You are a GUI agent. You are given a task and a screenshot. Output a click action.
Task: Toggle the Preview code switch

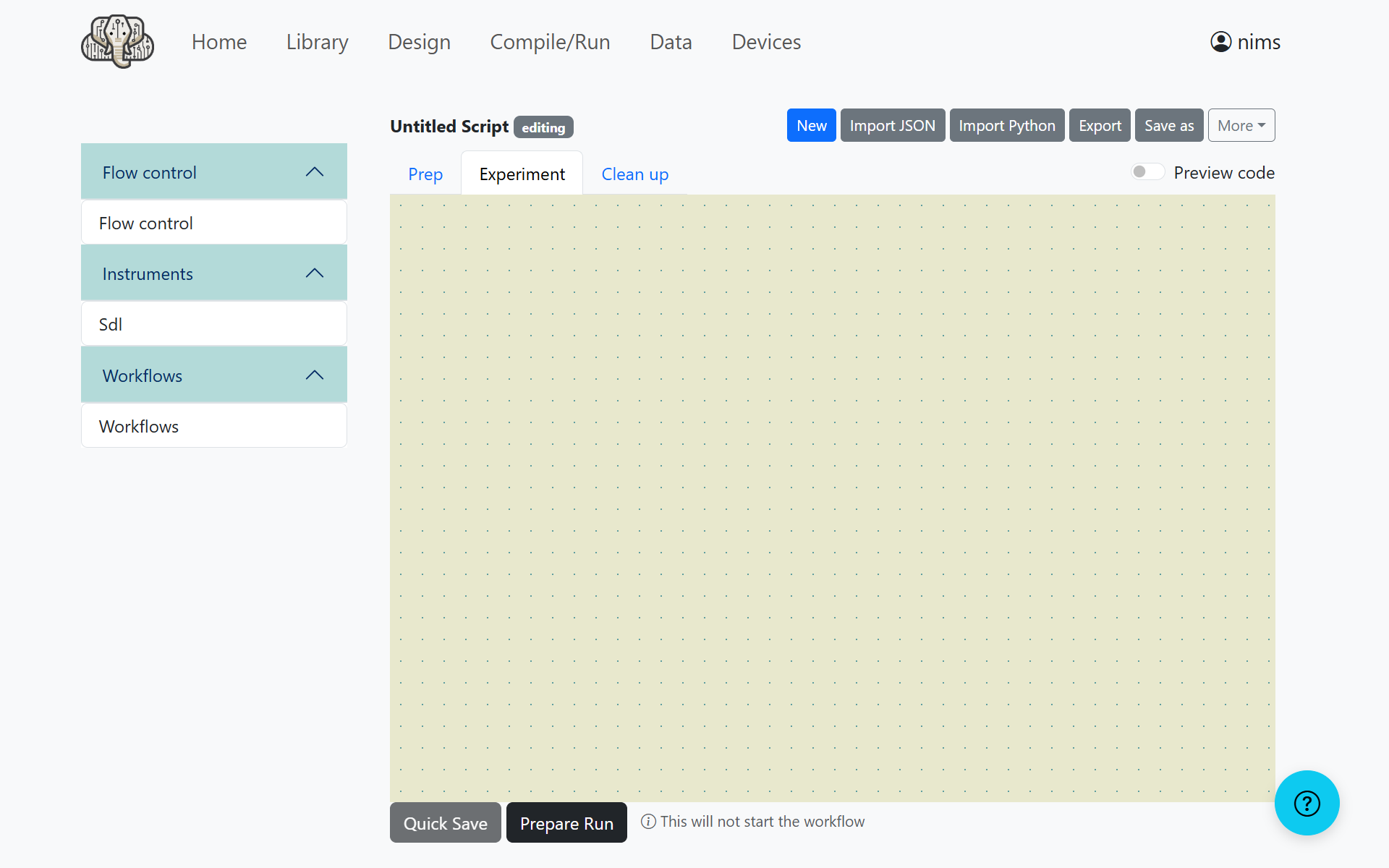point(1147,172)
